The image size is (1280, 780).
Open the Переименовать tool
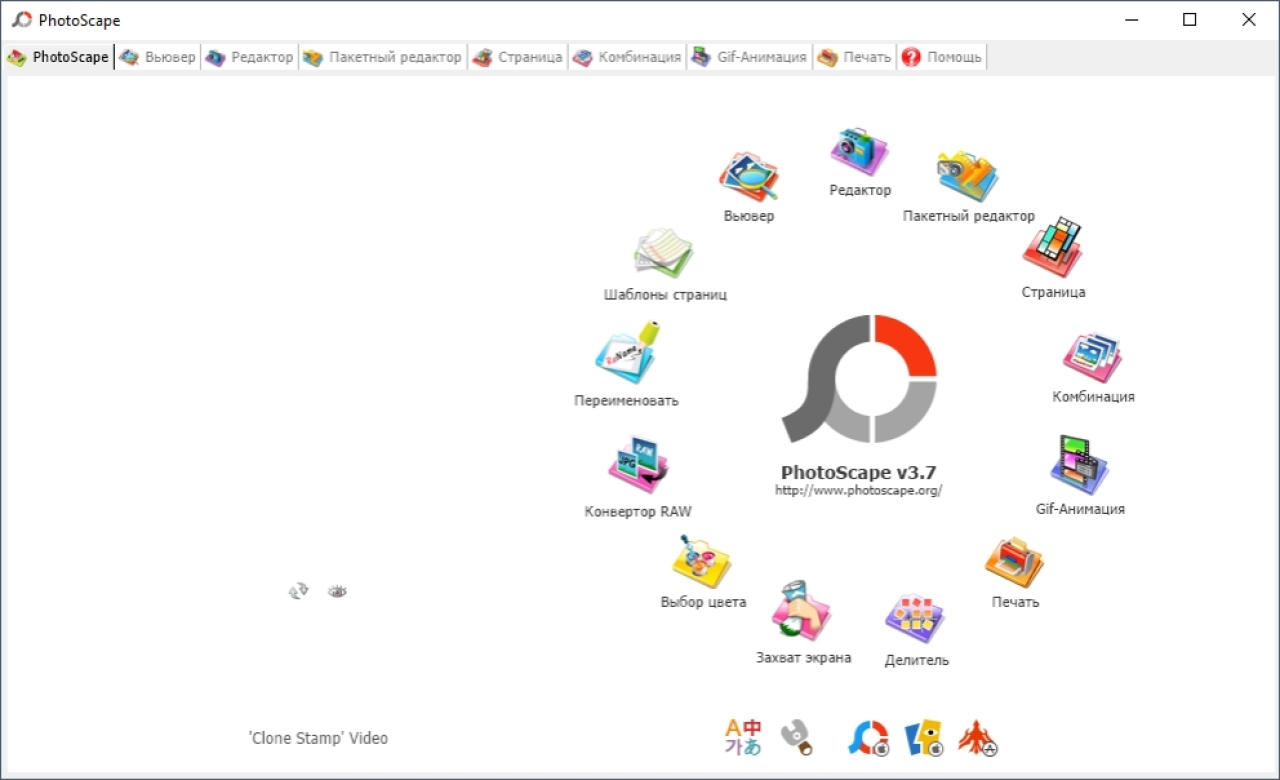pos(627,353)
